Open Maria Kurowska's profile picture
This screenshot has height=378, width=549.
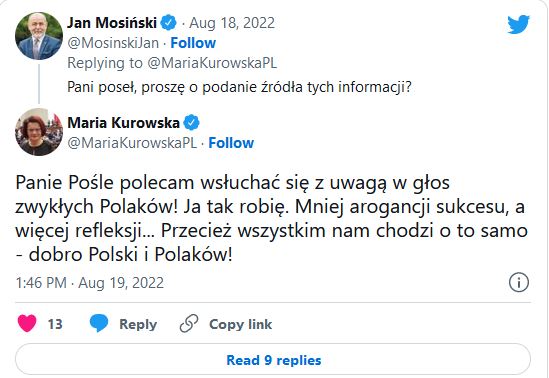[x=39, y=132]
